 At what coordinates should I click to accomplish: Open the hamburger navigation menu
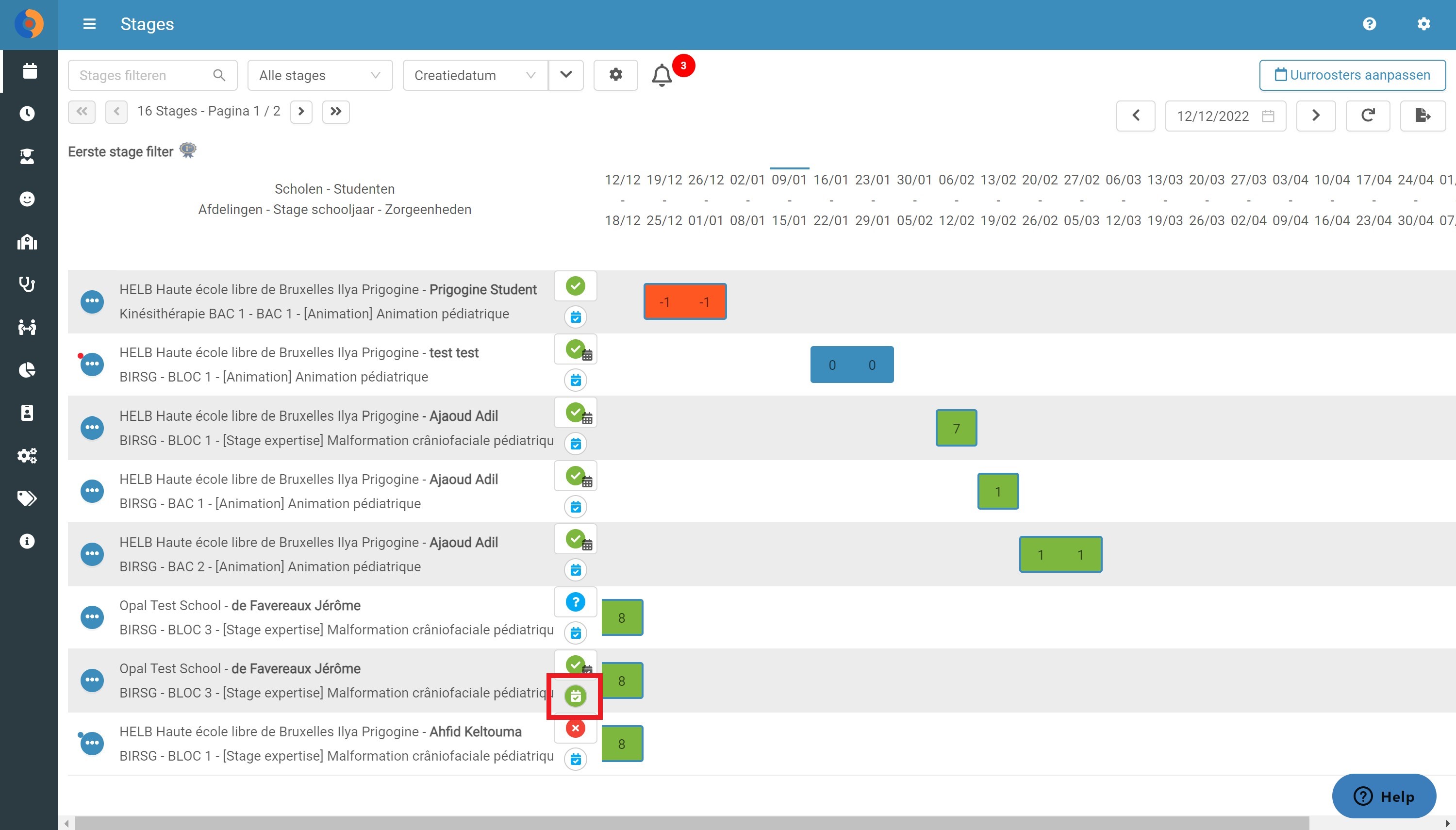[x=89, y=24]
